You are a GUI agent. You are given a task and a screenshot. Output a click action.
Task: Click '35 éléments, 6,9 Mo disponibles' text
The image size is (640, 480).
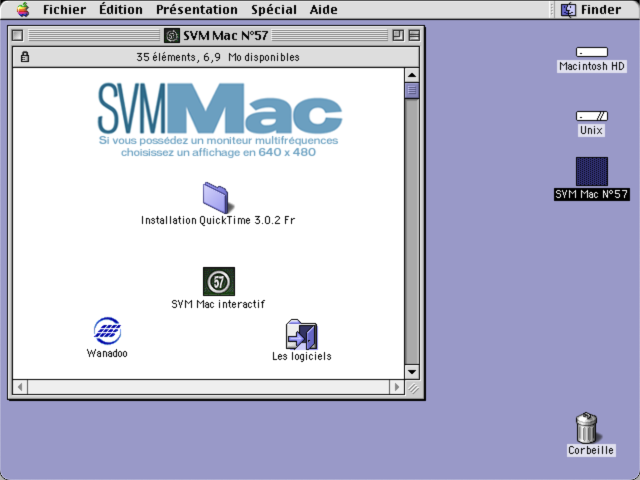pos(218,57)
